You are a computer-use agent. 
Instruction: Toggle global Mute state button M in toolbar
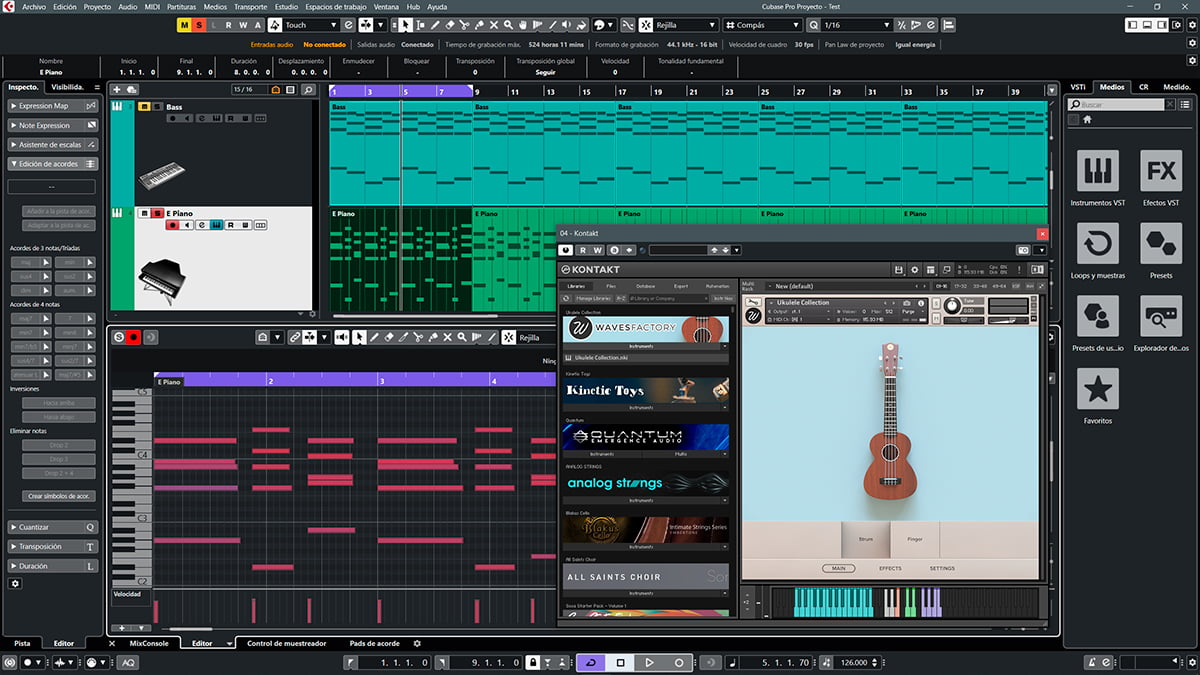pyautogui.click(x=185, y=25)
